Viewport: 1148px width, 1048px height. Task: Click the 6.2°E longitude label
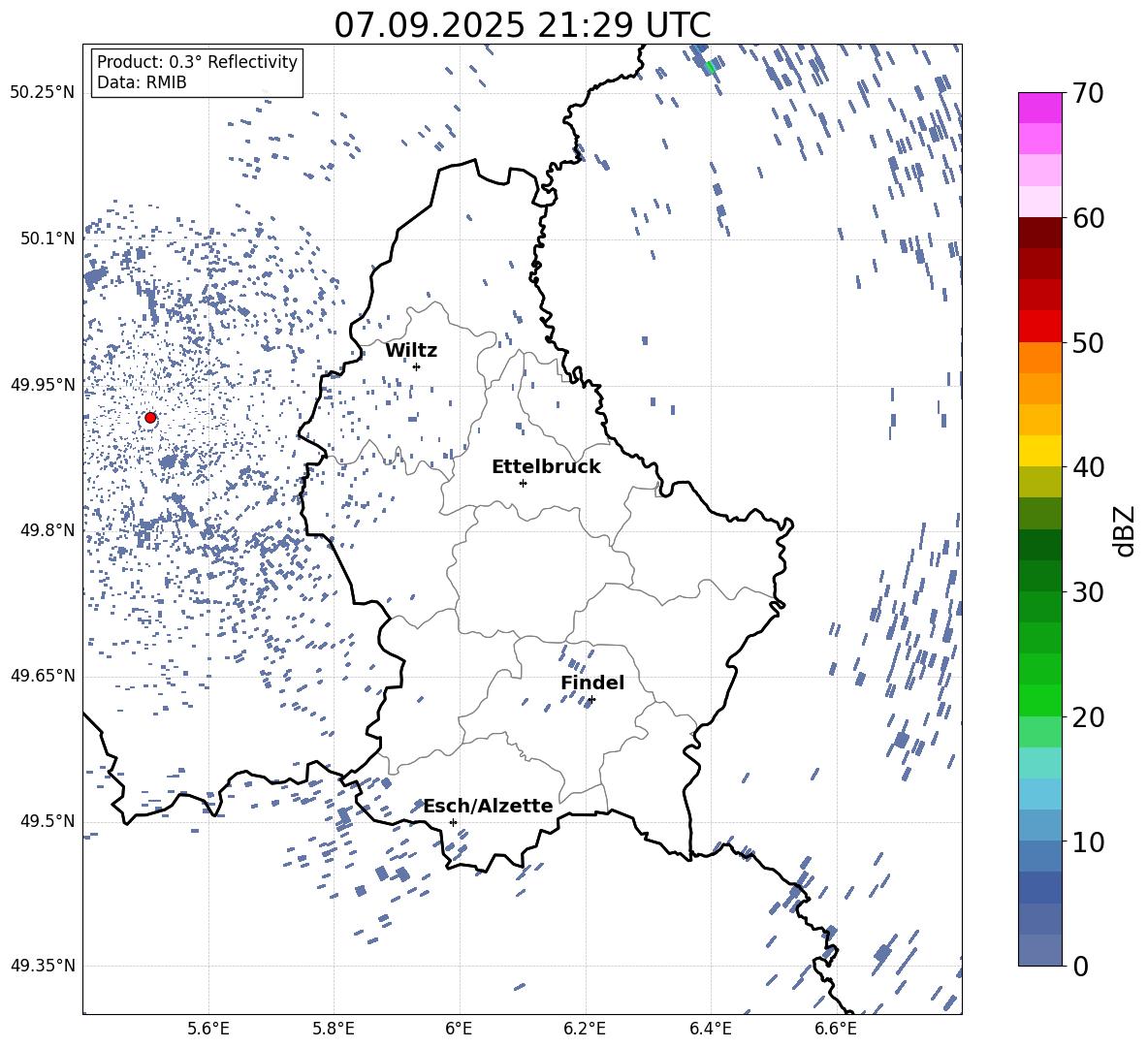click(x=585, y=1029)
